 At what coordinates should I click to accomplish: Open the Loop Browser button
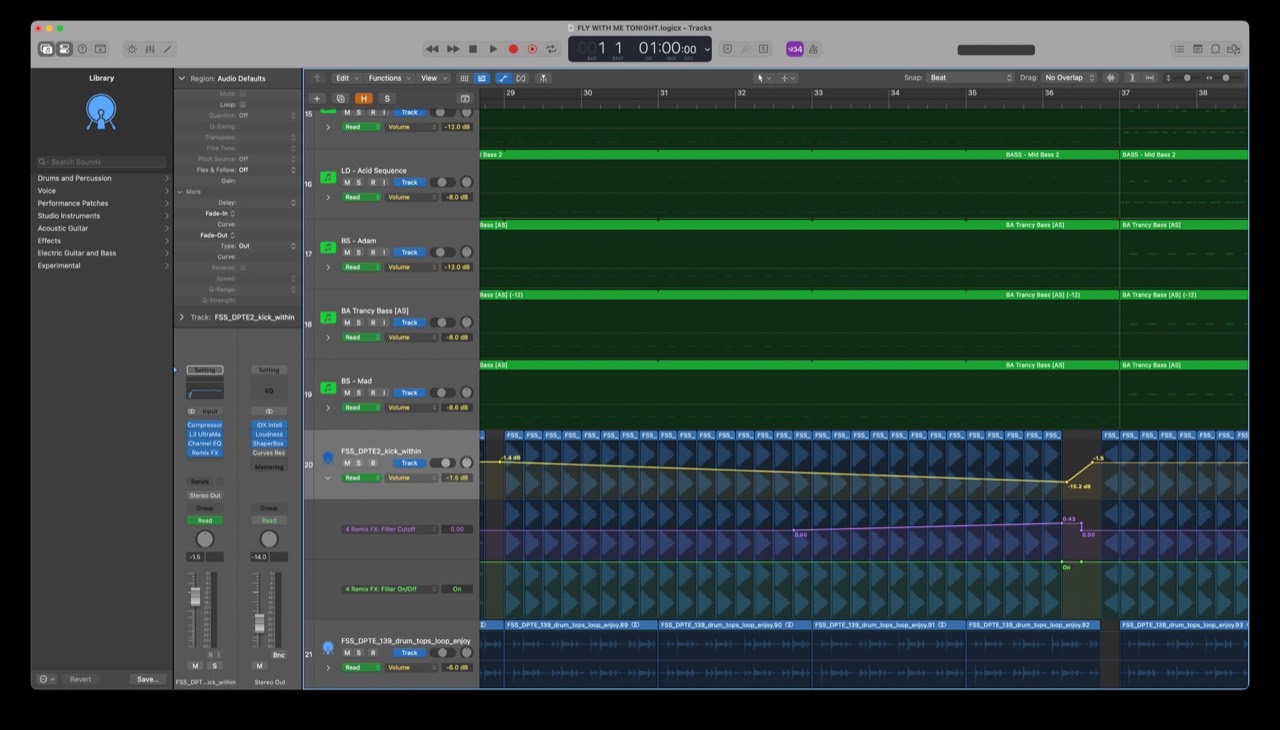click(1215, 49)
